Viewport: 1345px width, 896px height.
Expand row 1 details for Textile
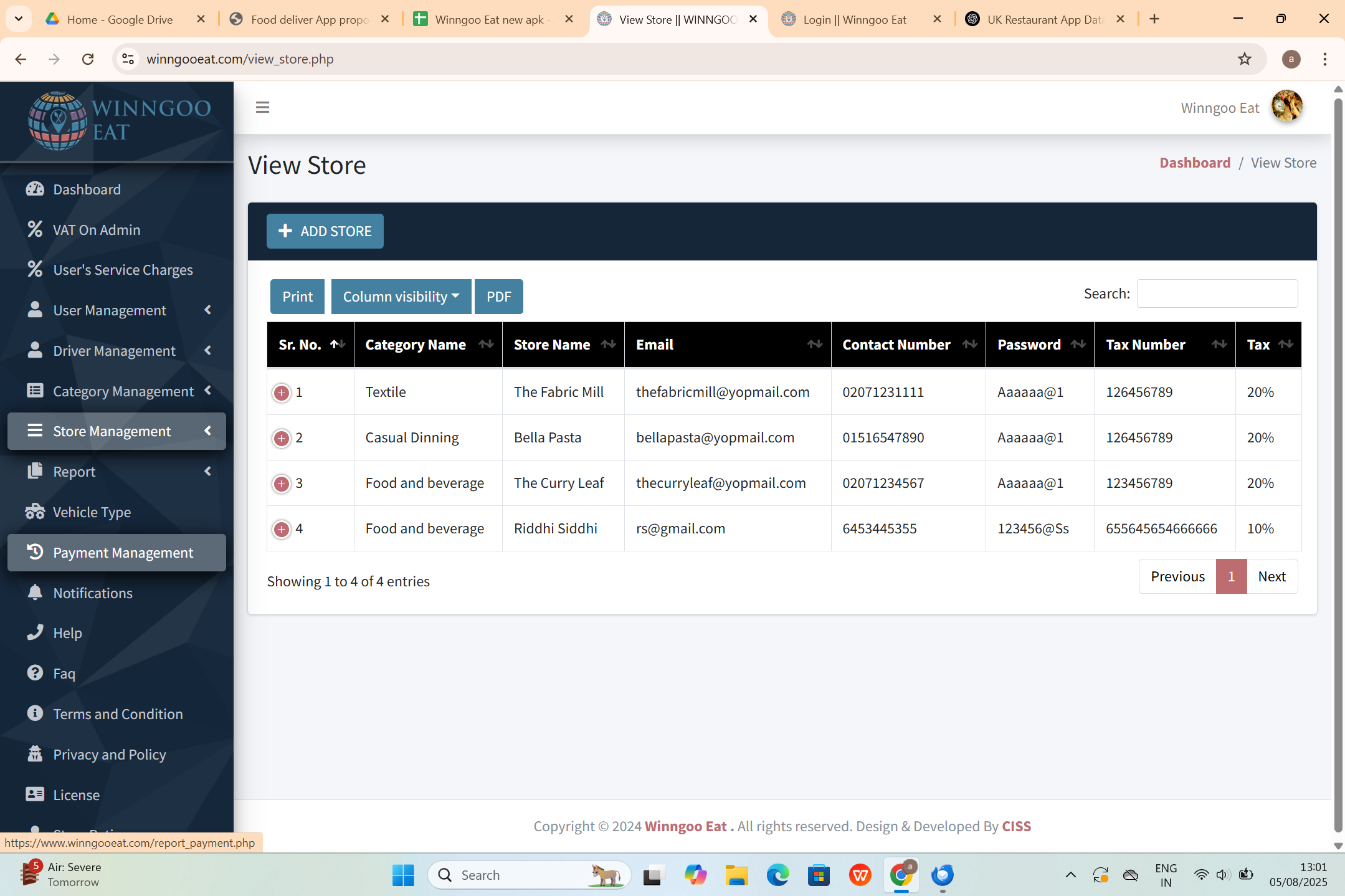282,393
